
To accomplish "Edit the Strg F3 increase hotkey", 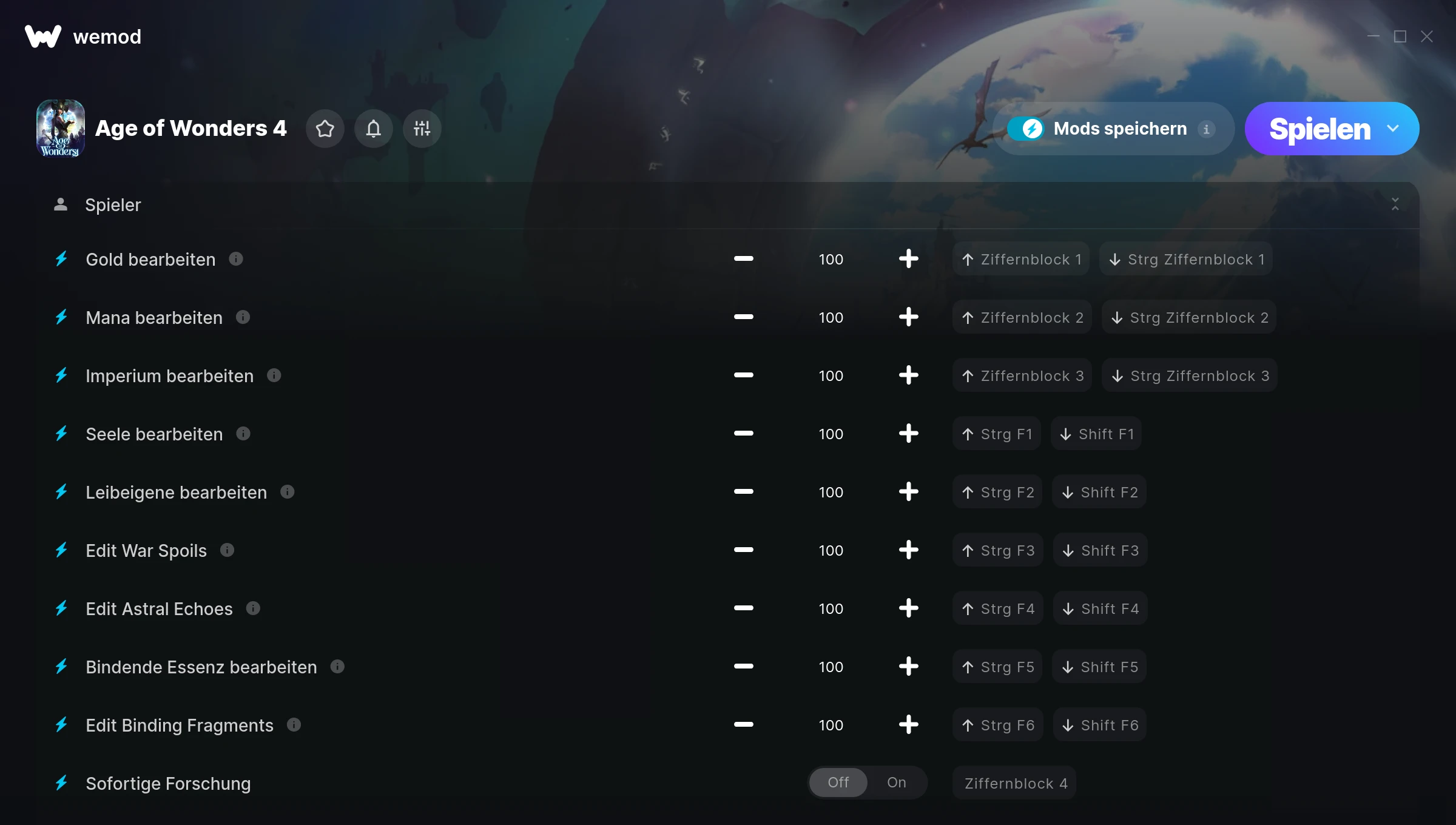I will (998, 550).
